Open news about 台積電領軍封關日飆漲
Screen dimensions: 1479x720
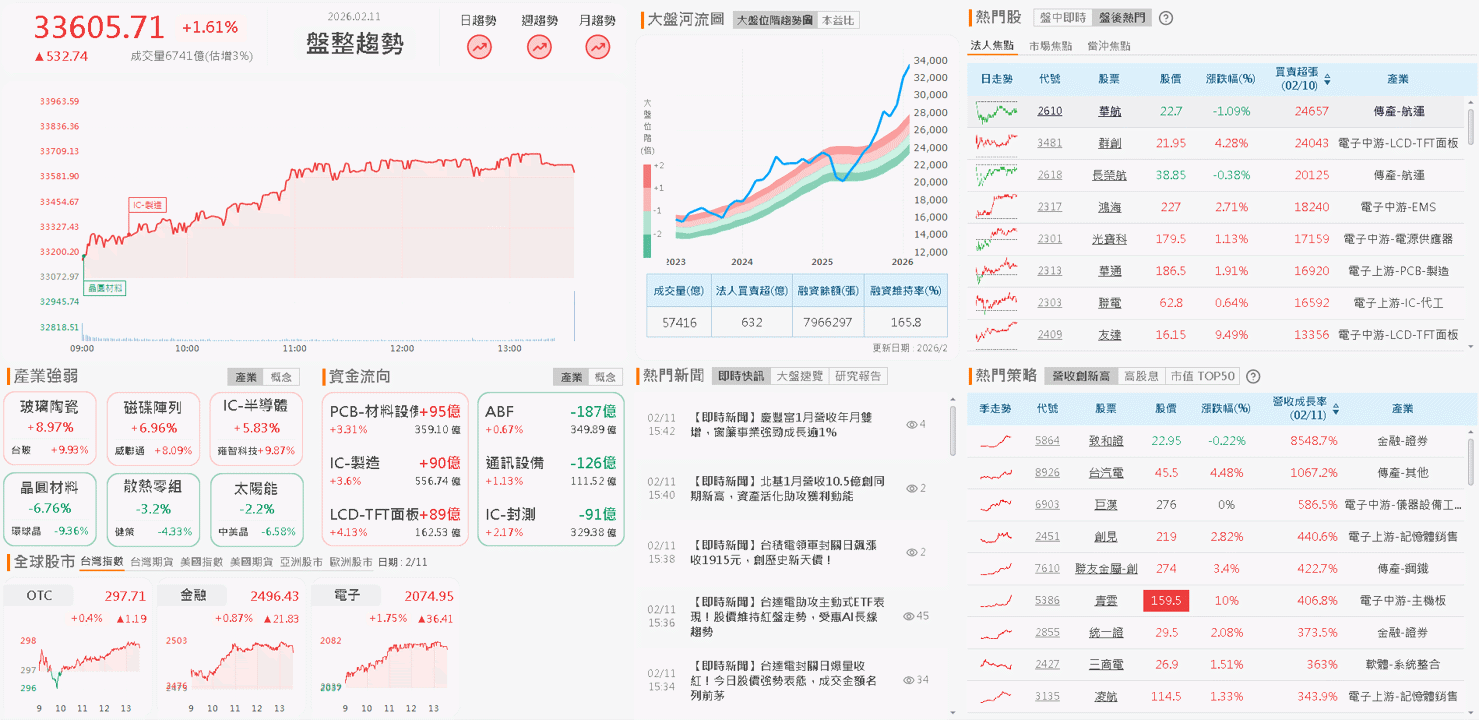tap(783, 553)
